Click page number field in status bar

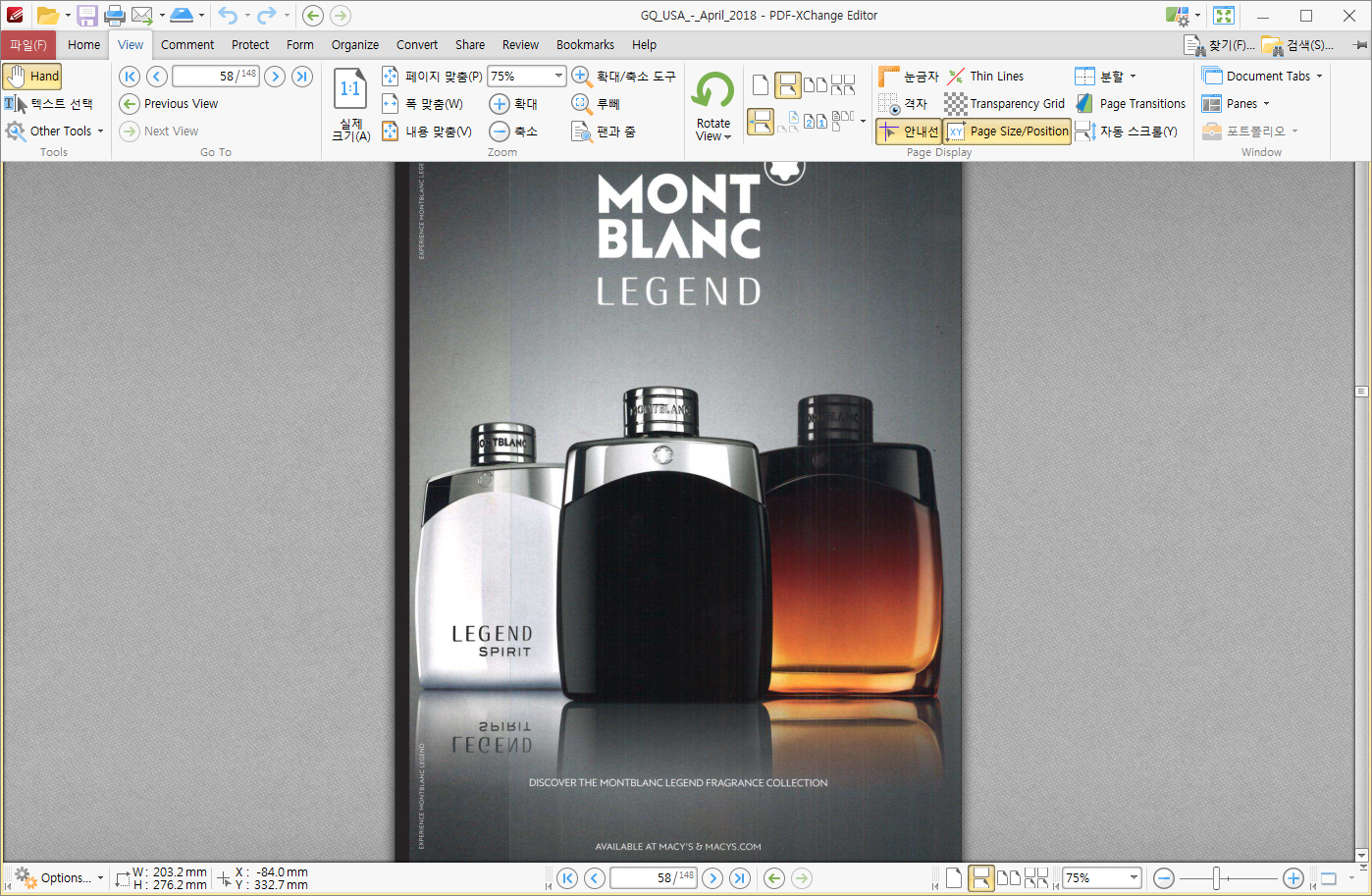654,878
